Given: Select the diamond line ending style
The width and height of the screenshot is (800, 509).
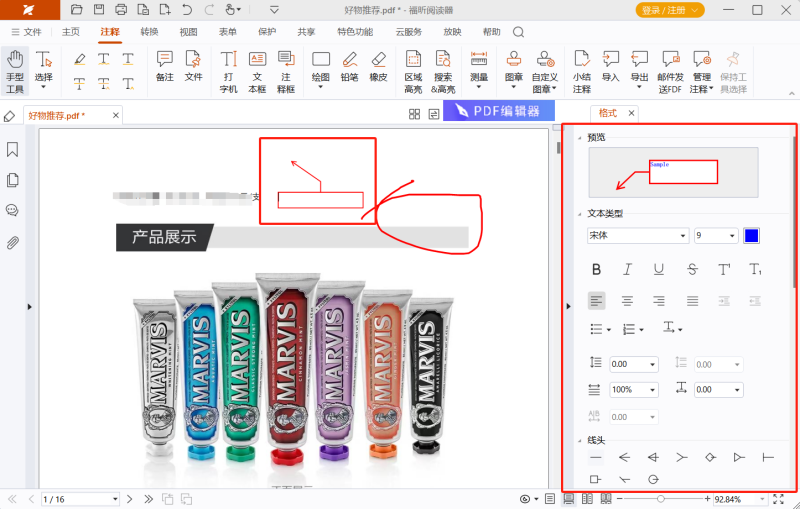Looking at the screenshot, I should pos(710,457).
